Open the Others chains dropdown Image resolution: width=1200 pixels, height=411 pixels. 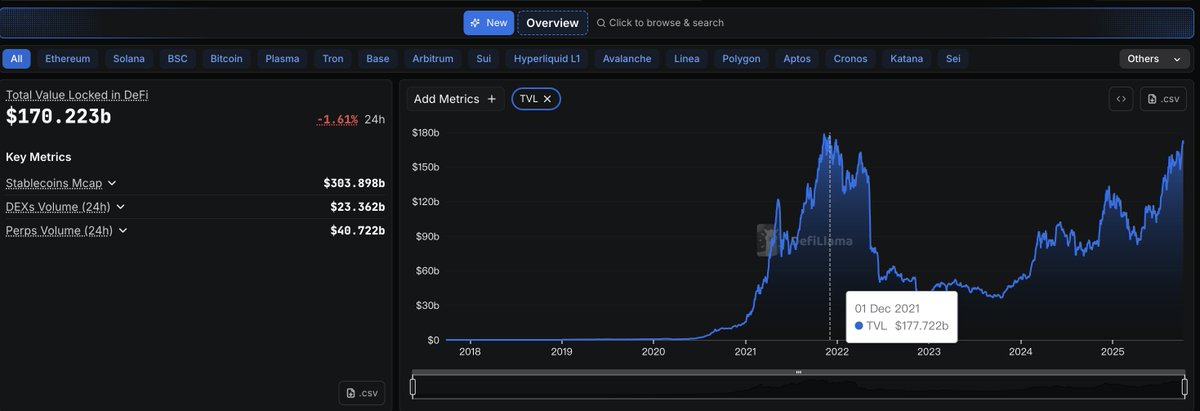click(x=1154, y=59)
